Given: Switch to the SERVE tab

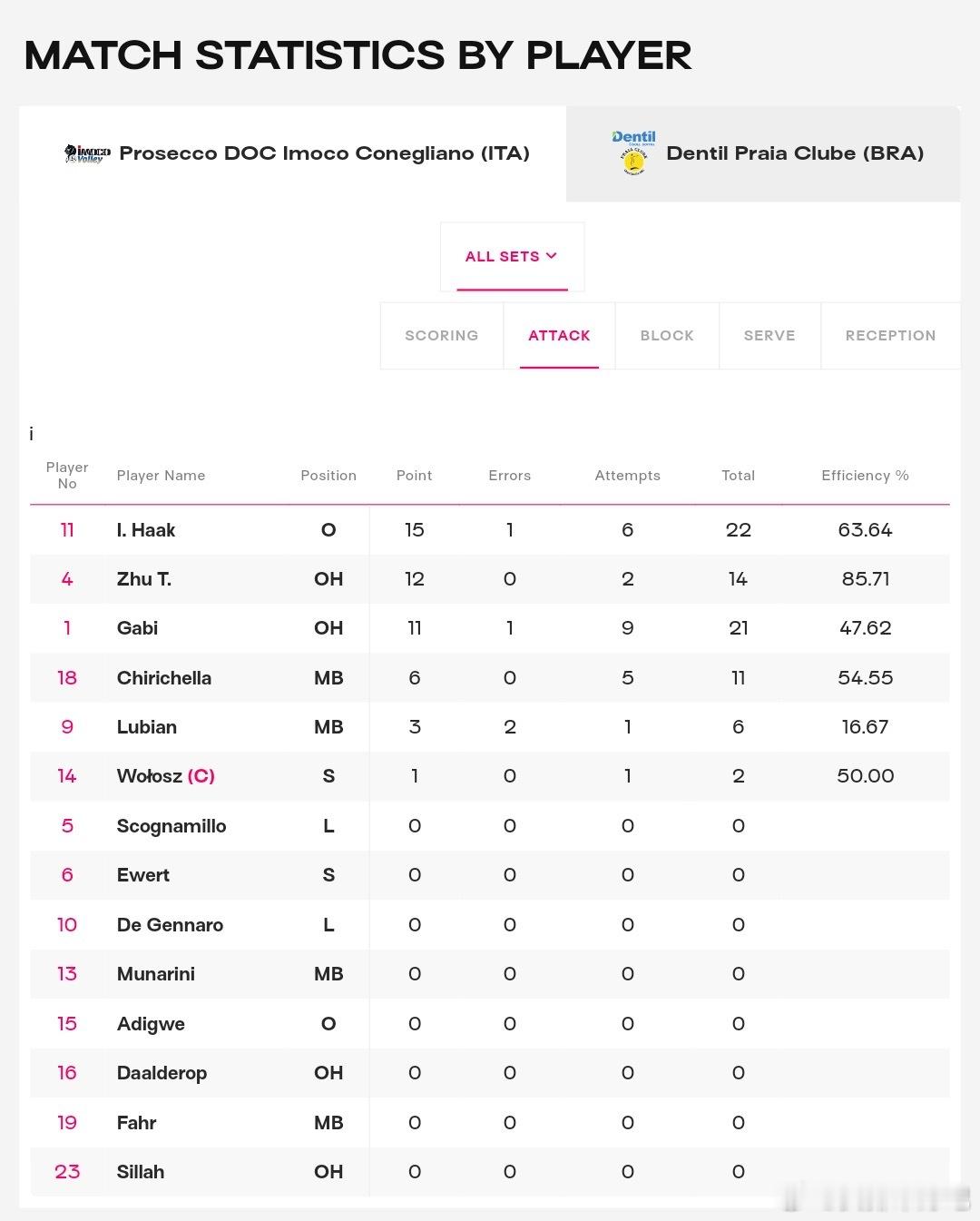Looking at the screenshot, I should (769, 336).
